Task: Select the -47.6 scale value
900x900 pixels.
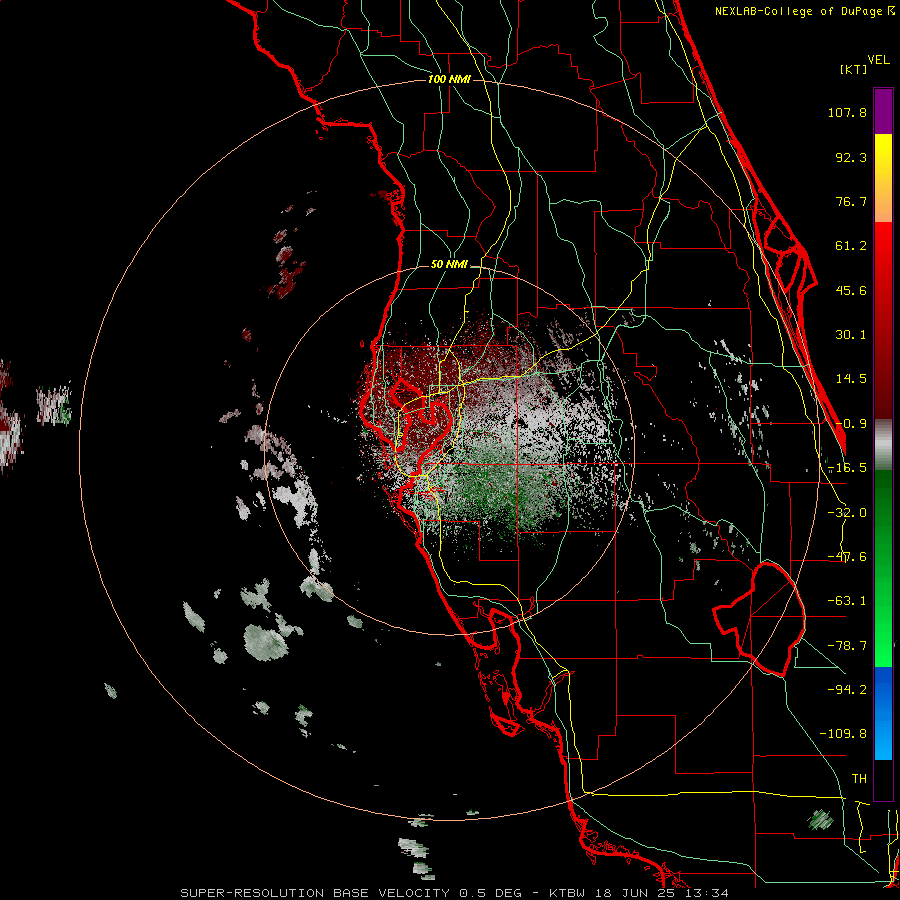Action: click(847, 557)
